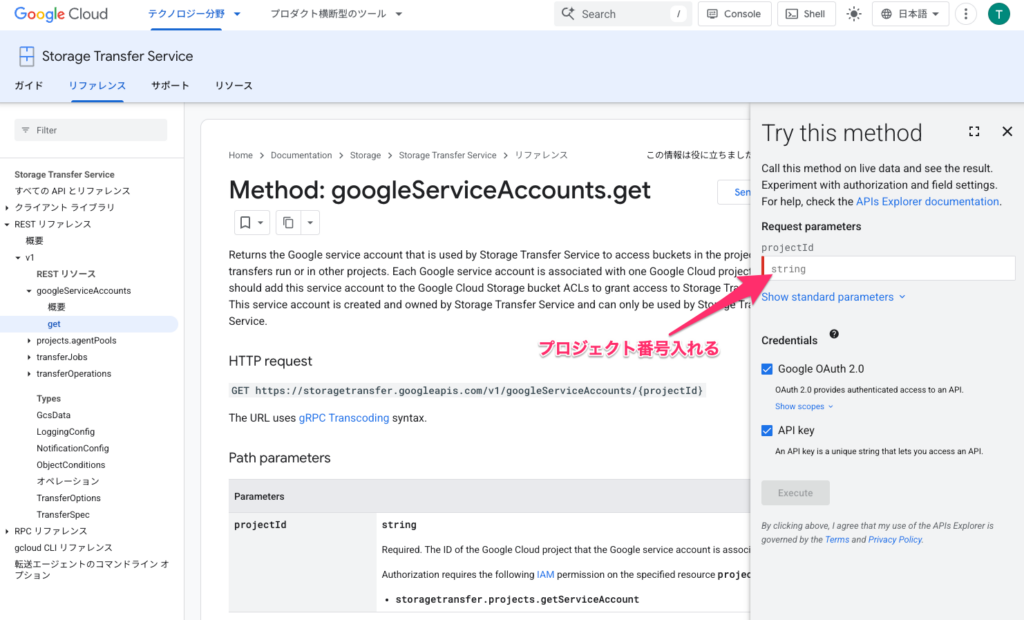The height and width of the screenshot is (620, 1024).
Task: Switch to the サポート tab
Action: click(x=170, y=86)
